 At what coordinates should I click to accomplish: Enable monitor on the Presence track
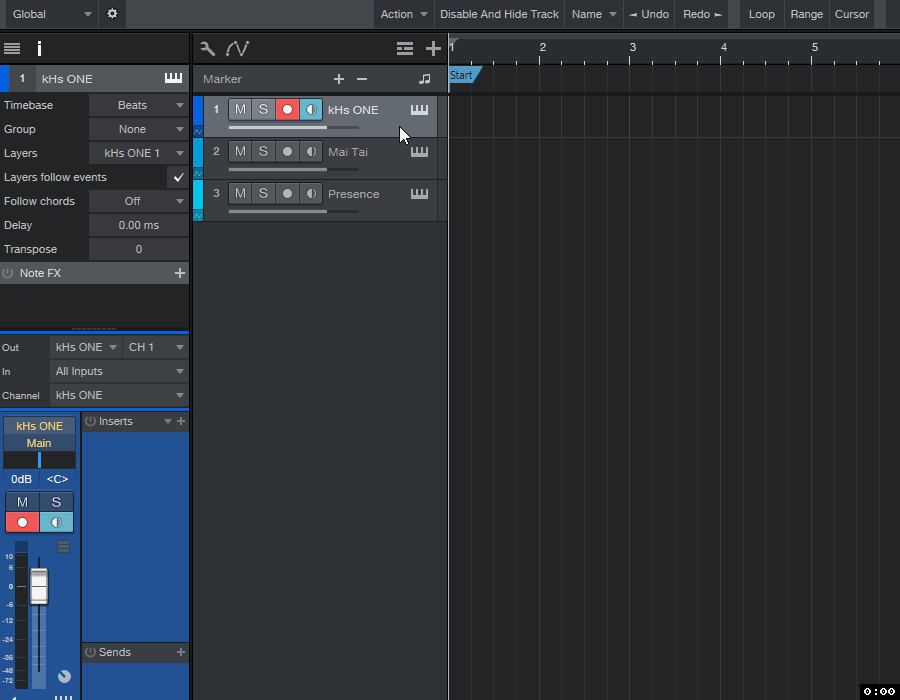click(x=311, y=193)
